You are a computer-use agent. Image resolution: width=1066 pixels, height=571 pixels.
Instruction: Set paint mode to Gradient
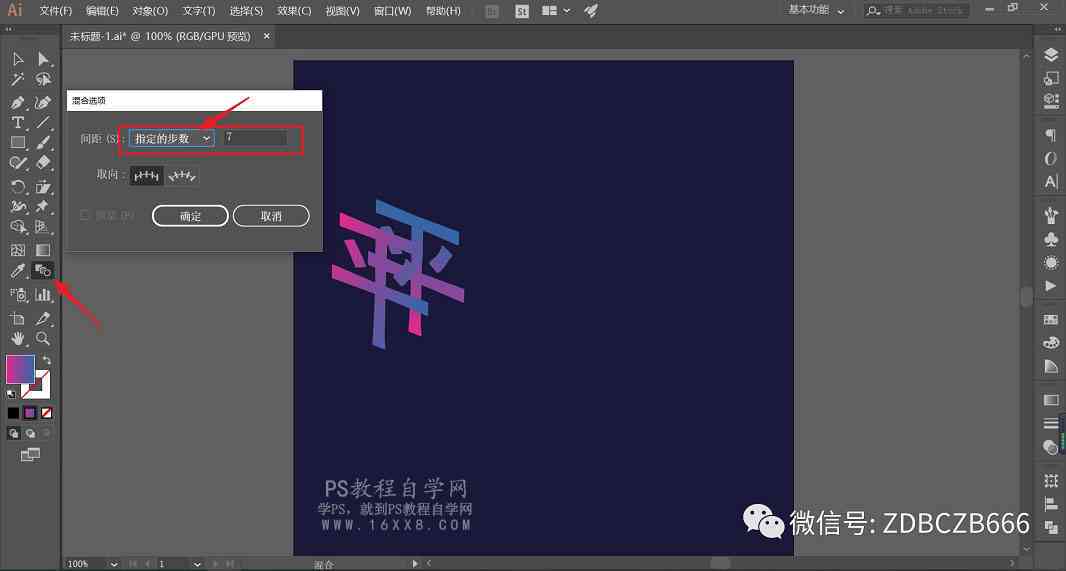tap(30, 413)
